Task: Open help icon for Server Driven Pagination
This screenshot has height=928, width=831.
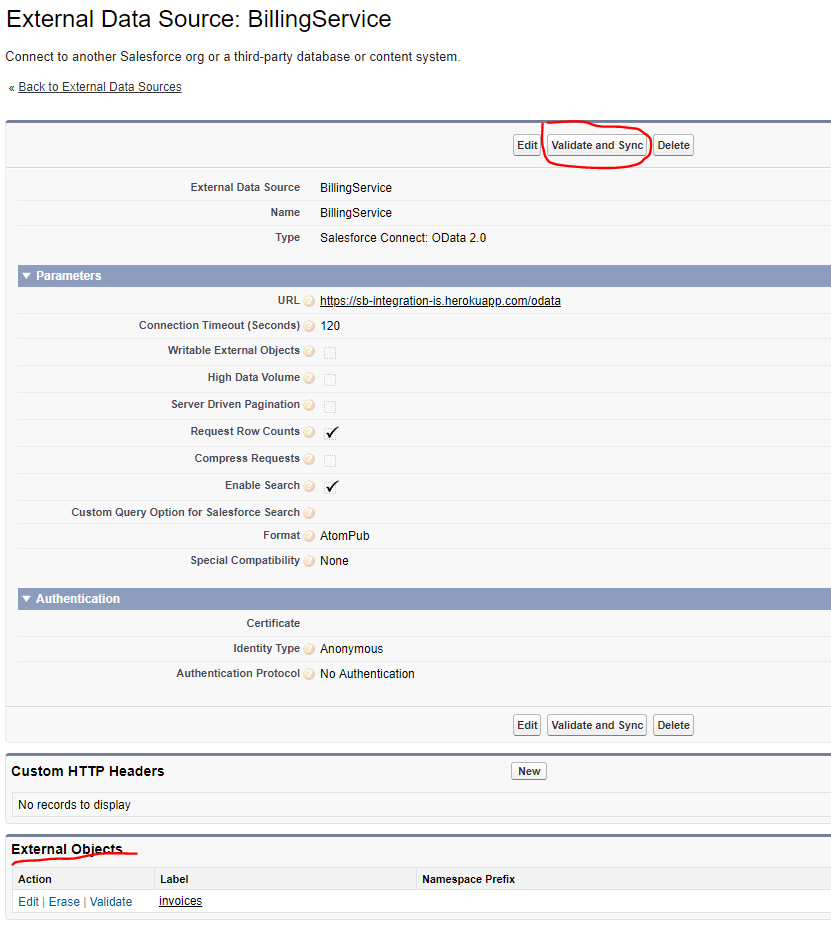Action: (x=309, y=405)
